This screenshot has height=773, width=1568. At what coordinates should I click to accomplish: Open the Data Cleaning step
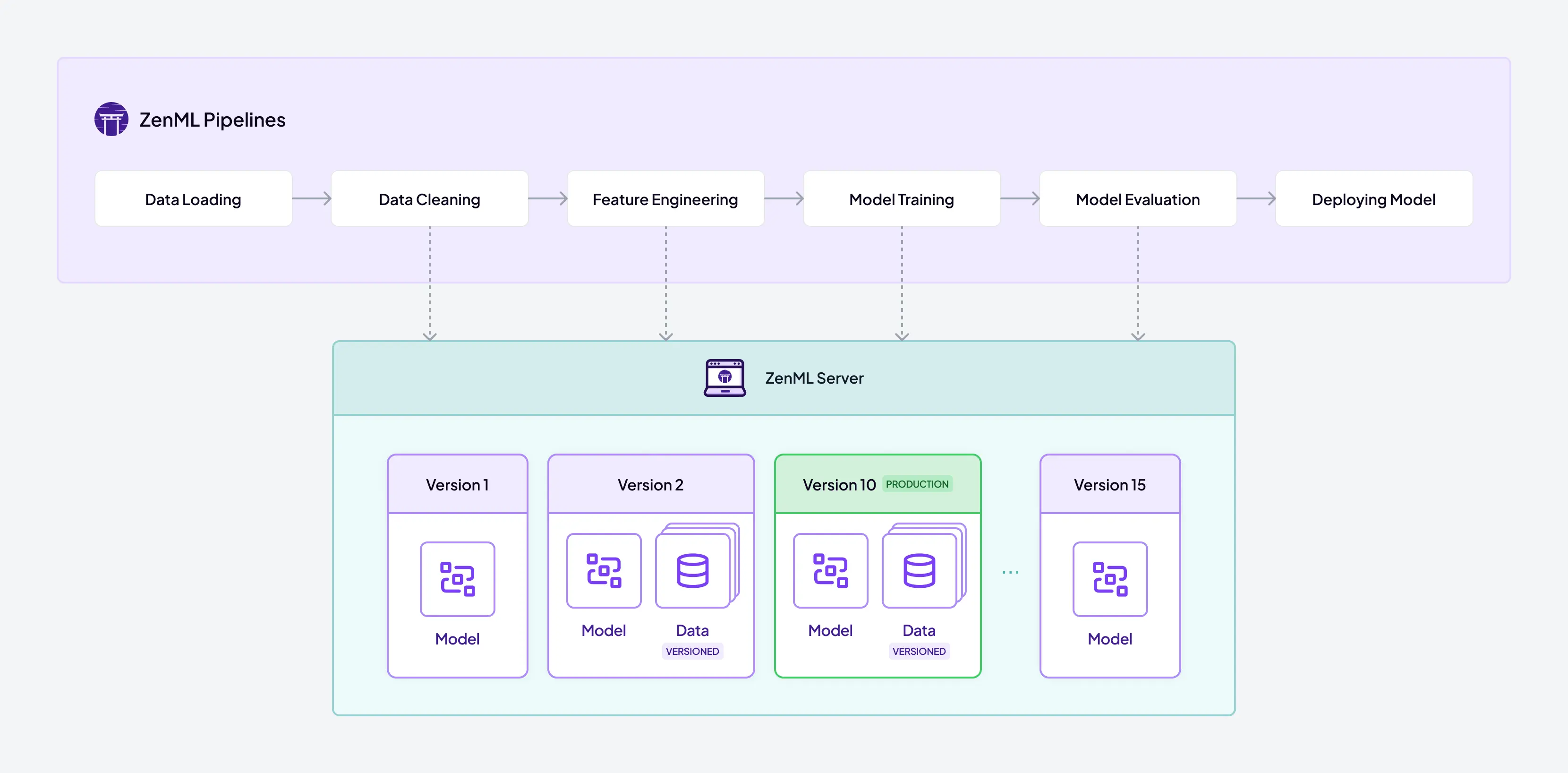pyautogui.click(x=429, y=198)
